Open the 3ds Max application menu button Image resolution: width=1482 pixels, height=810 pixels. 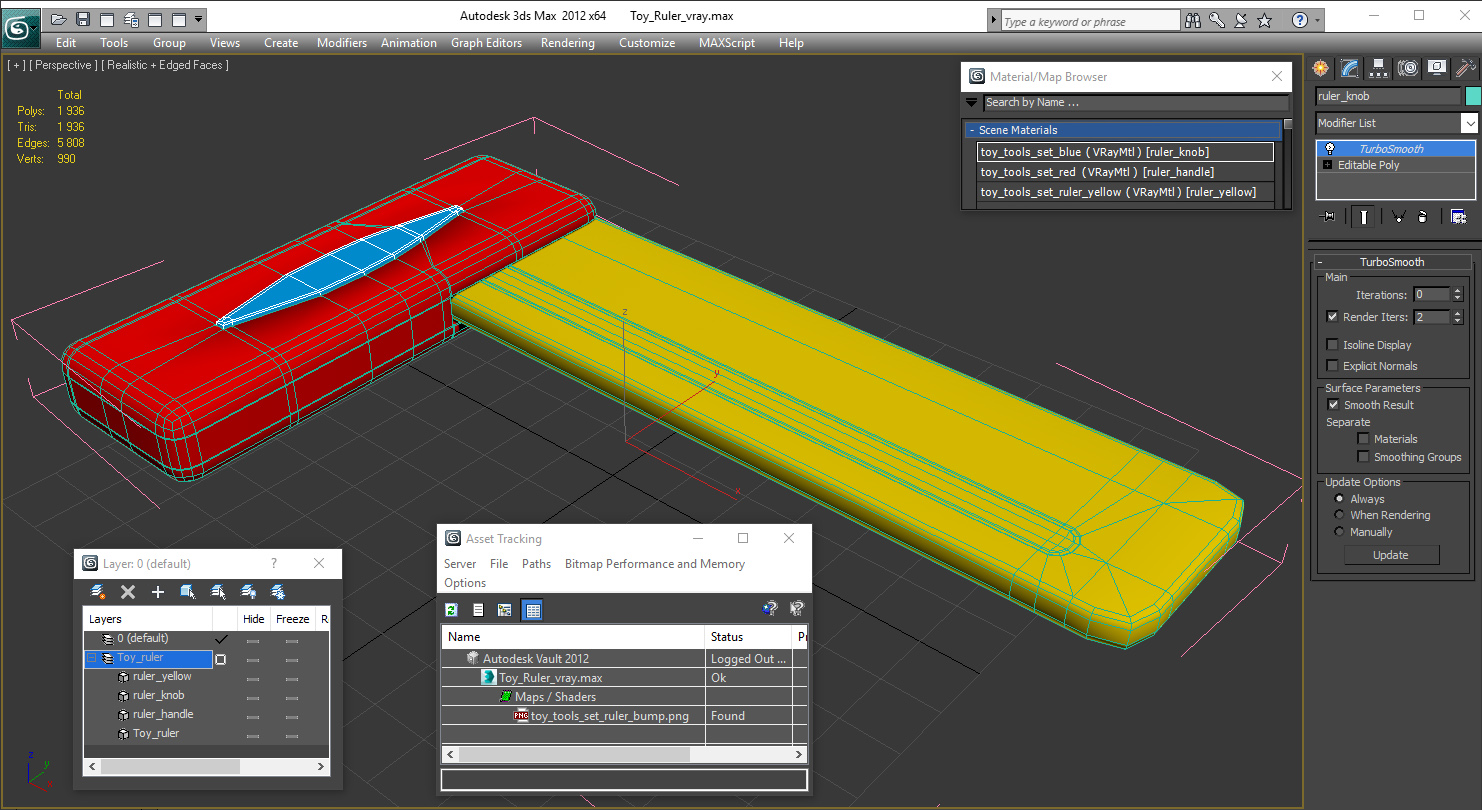pos(20,26)
